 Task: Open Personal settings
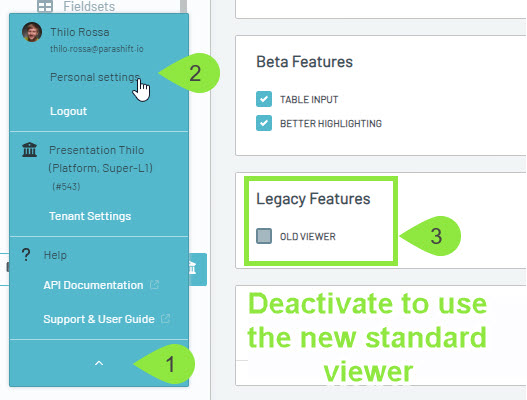point(95,77)
